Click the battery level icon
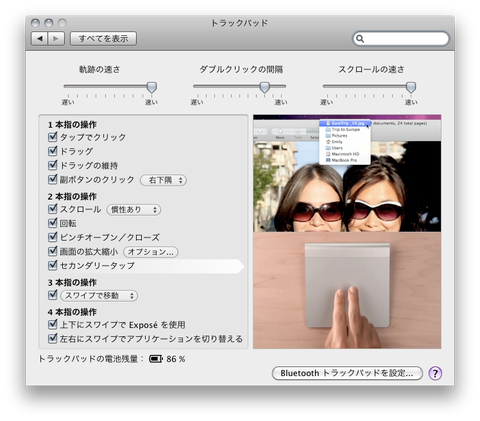The width and height of the screenshot is (480, 421). click(156, 359)
